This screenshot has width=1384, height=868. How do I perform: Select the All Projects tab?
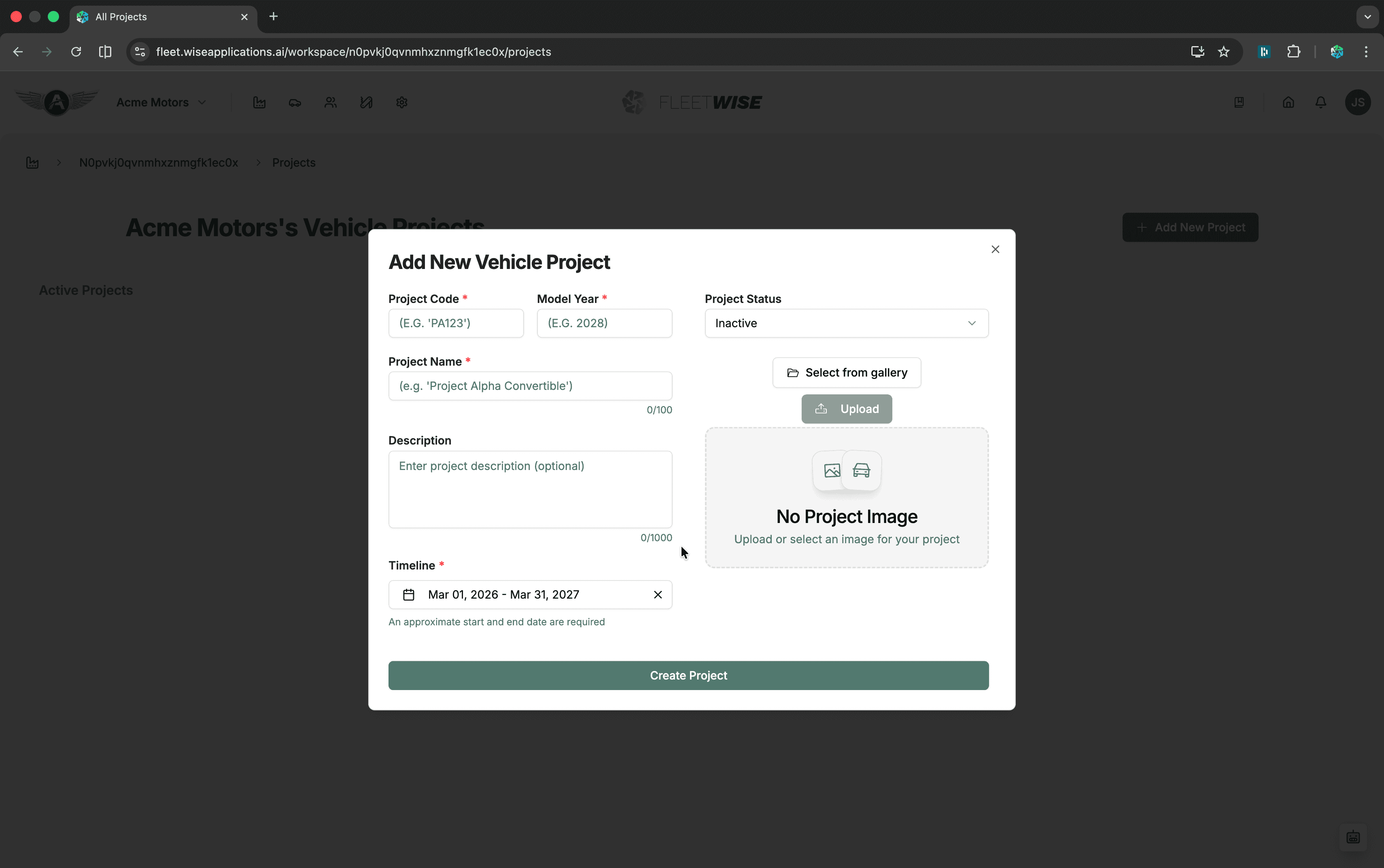(x=163, y=17)
